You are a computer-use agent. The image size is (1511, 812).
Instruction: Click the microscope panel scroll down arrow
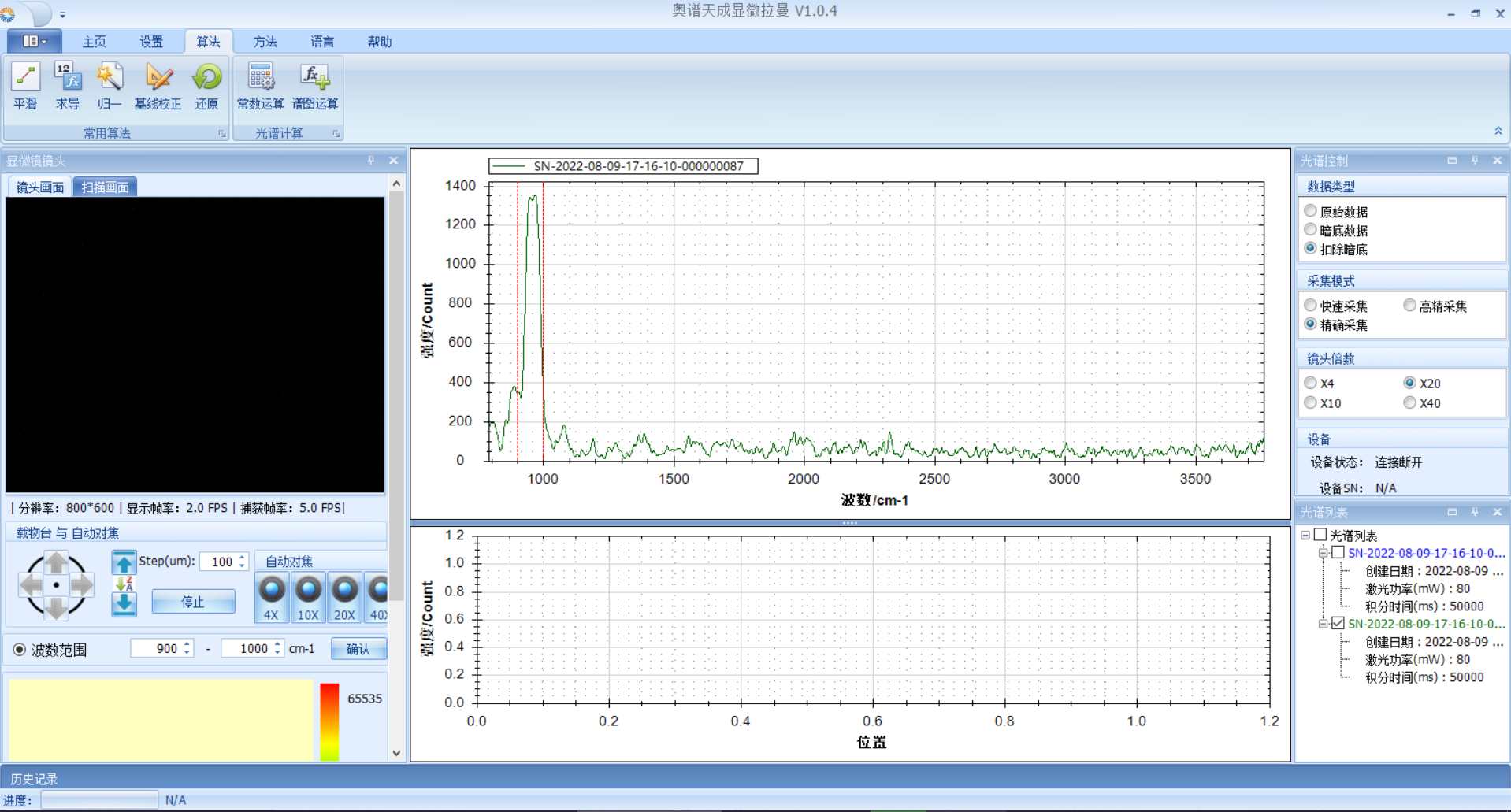click(x=396, y=753)
